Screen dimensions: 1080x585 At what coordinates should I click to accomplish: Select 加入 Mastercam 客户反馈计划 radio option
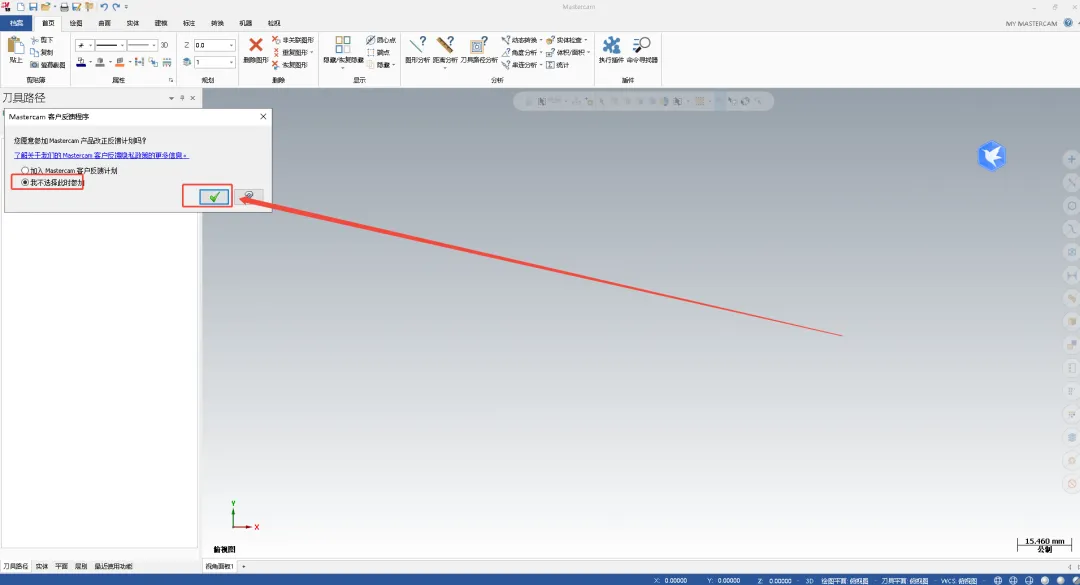point(25,170)
